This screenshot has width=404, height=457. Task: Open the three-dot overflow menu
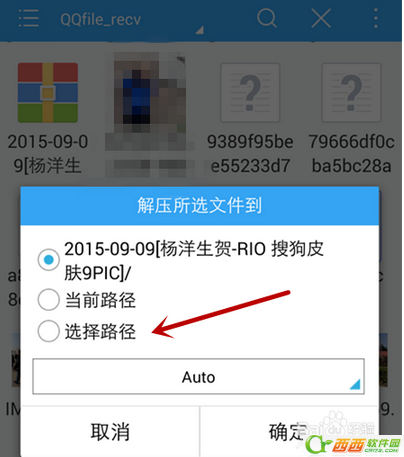pyautogui.click(x=376, y=18)
